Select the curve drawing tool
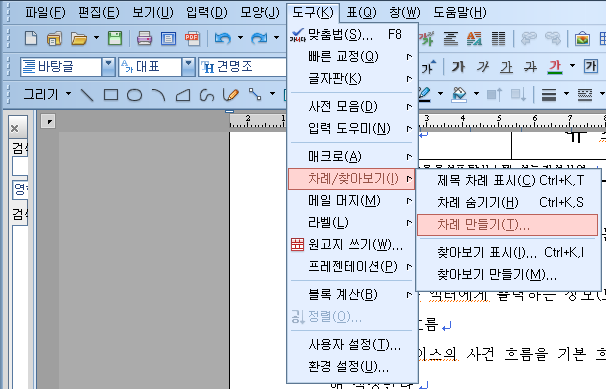Viewport: 606px width, 389px height. (207, 95)
